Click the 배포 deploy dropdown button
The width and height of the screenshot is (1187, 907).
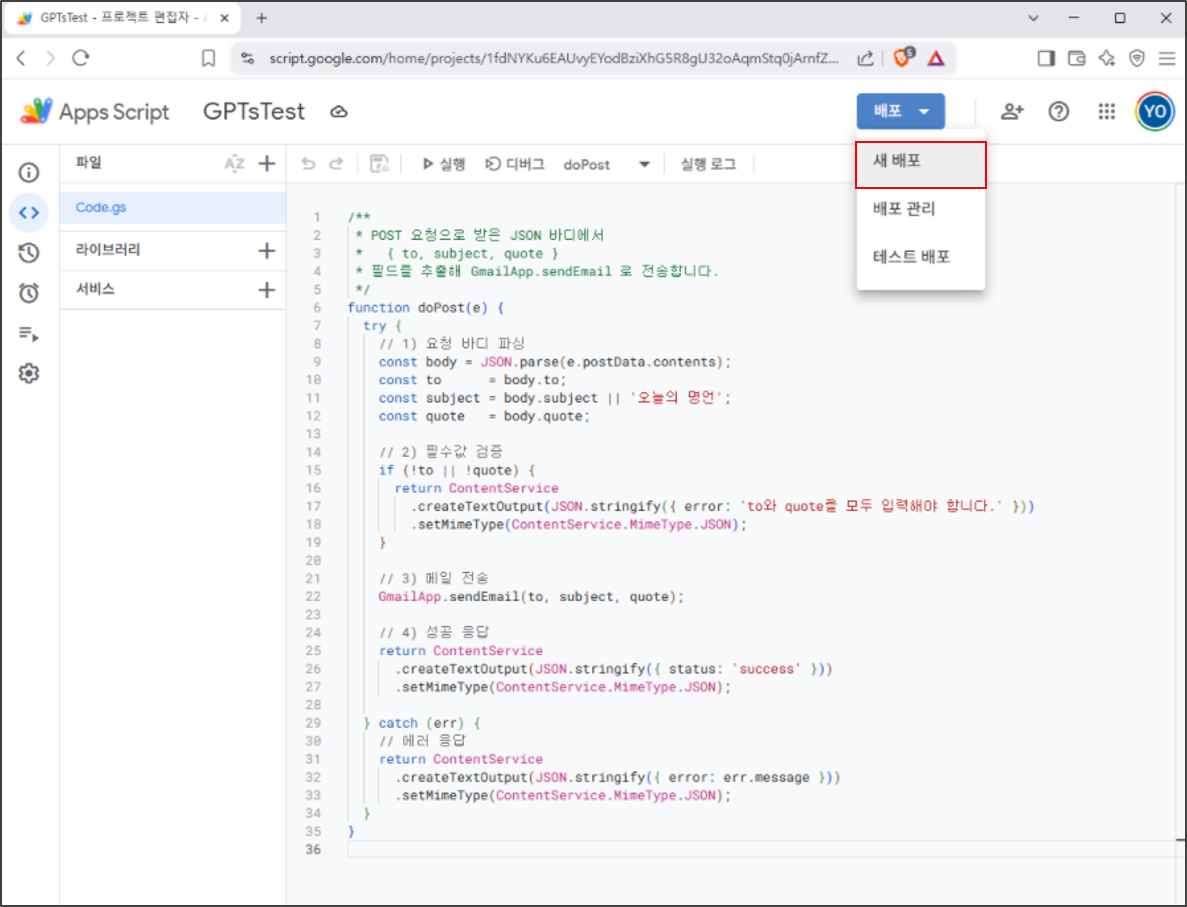pos(900,111)
